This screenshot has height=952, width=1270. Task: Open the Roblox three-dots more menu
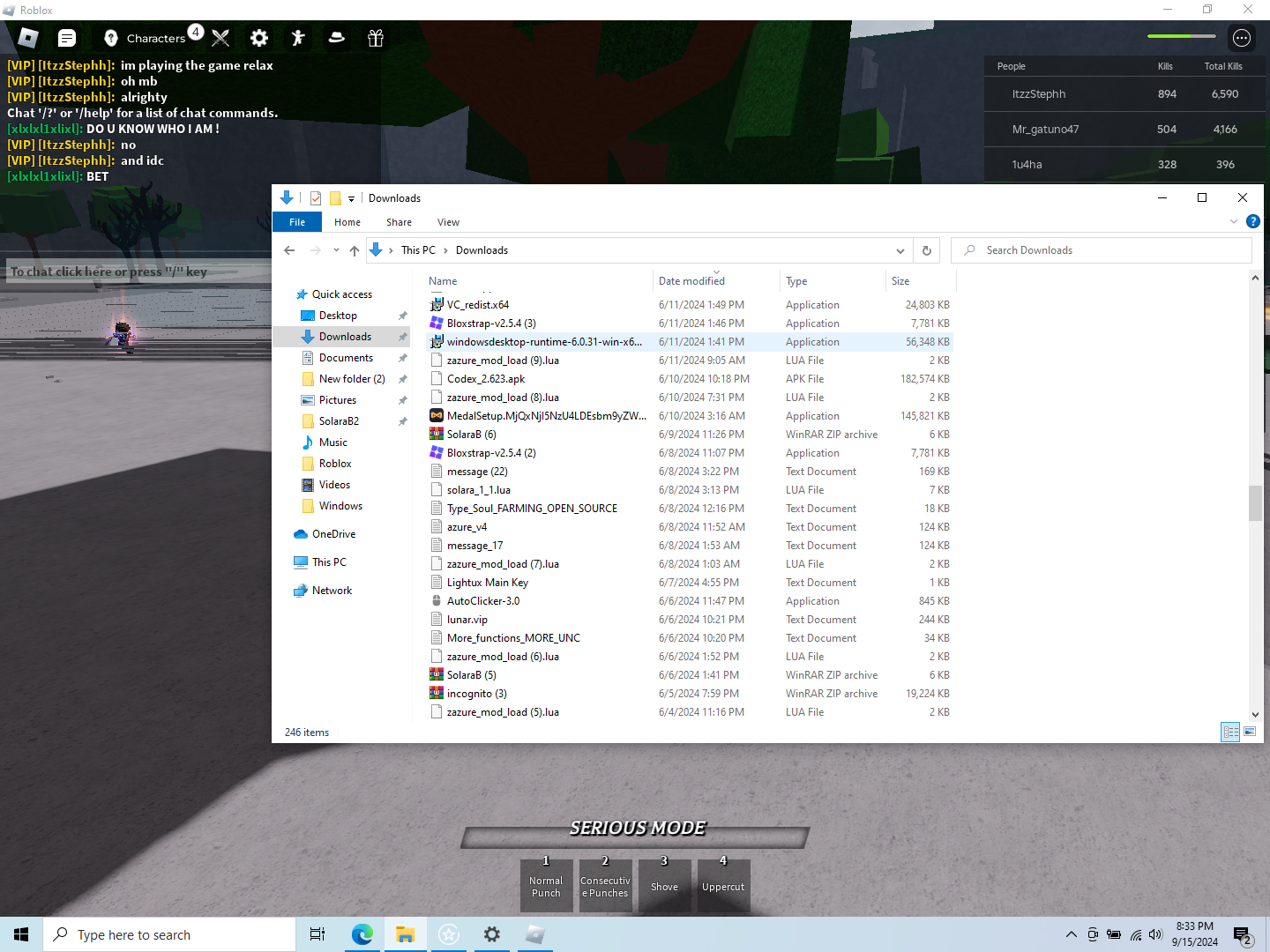tap(1242, 38)
